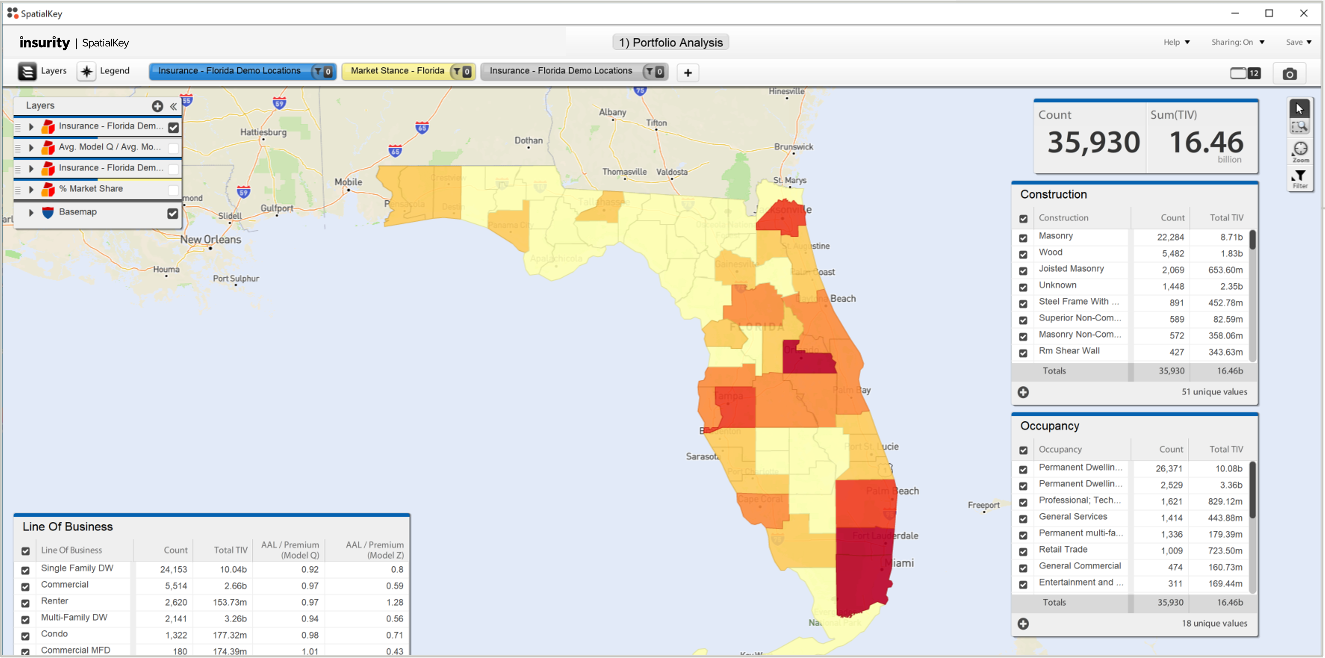Open the Filter tool on the map toolbar

1300,175
